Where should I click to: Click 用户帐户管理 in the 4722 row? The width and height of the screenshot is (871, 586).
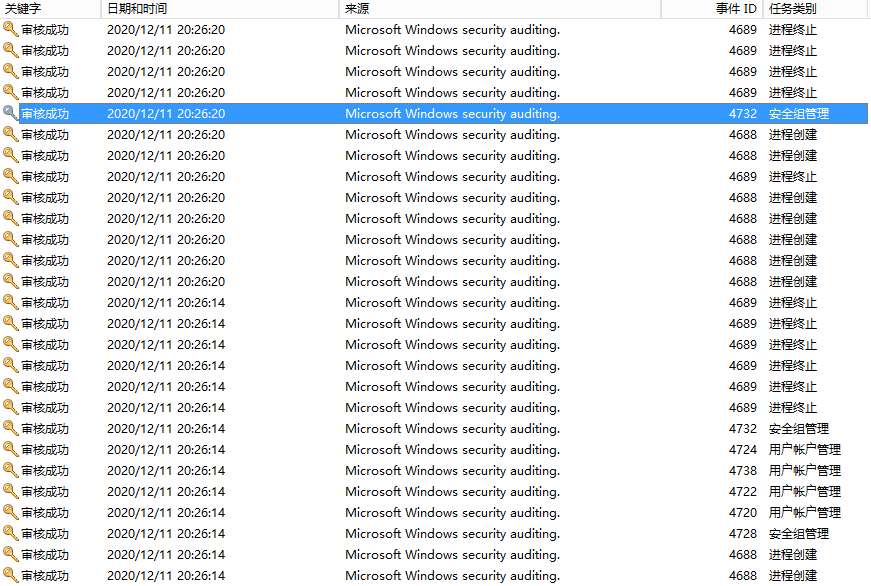pyautogui.click(x=804, y=492)
